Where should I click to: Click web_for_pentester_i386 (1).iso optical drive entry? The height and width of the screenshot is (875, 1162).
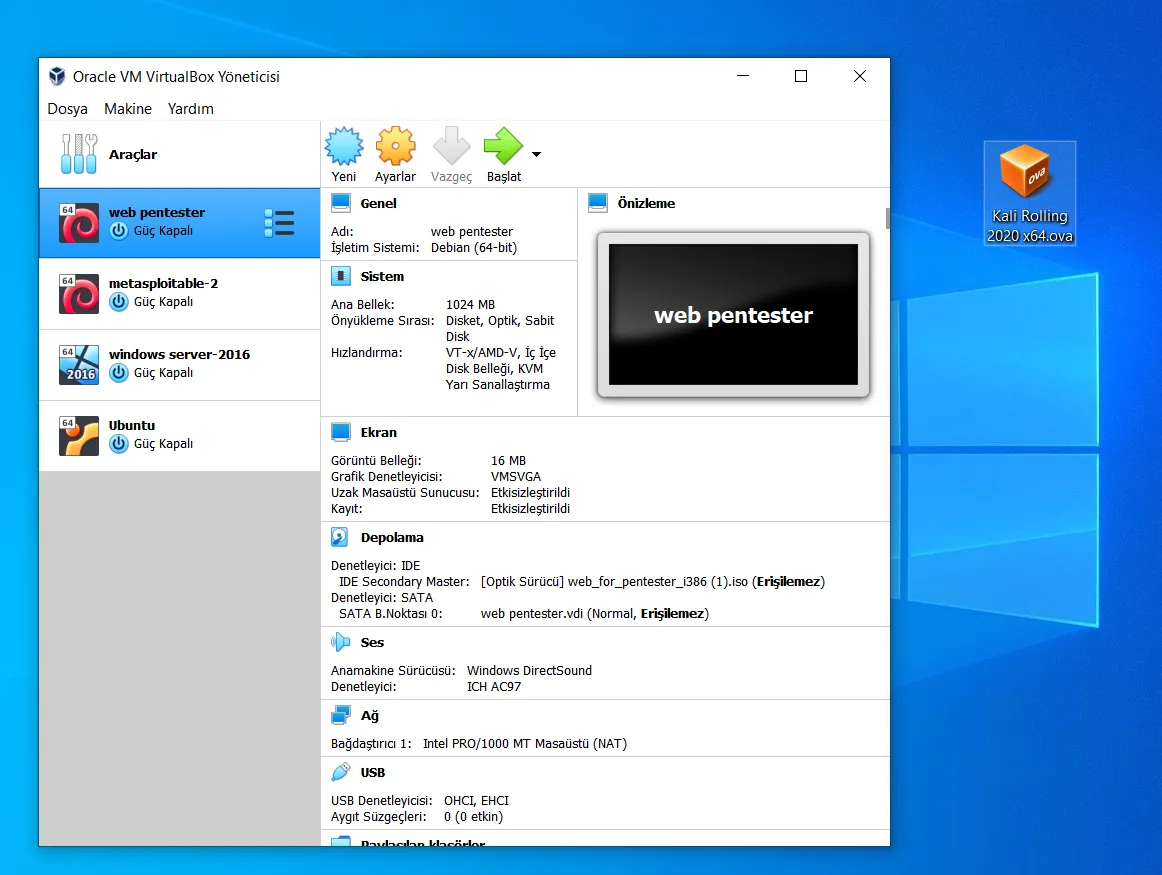652,582
